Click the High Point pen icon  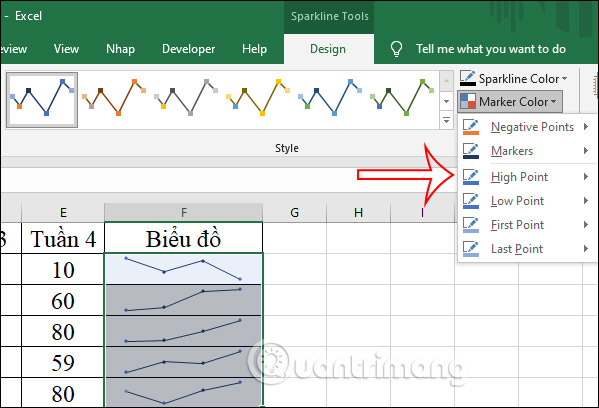click(x=471, y=177)
